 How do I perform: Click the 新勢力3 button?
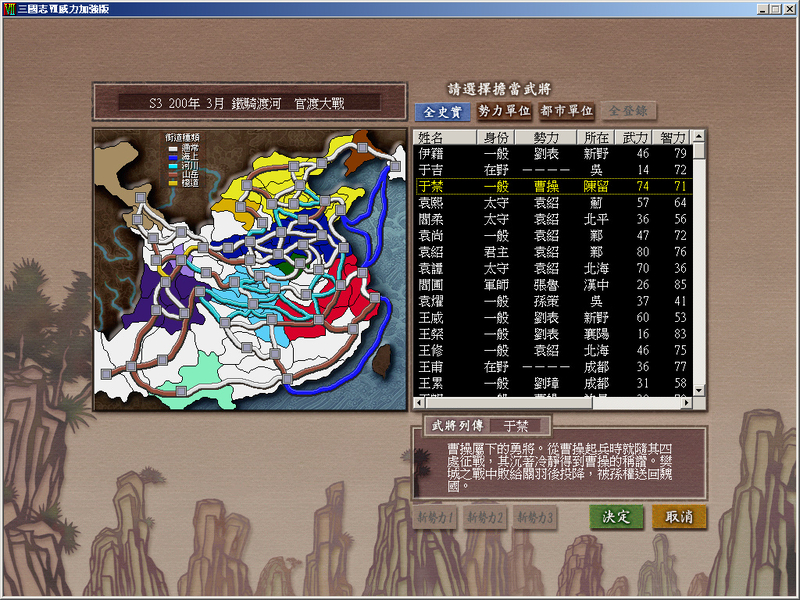coord(534,518)
